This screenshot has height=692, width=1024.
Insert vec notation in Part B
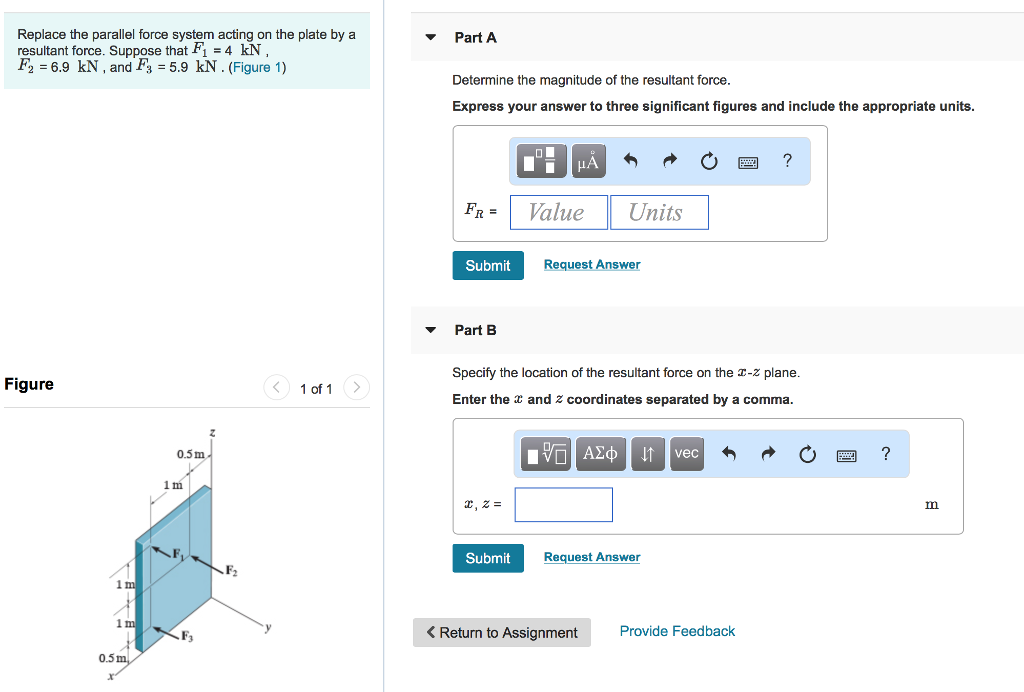(x=686, y=453)
